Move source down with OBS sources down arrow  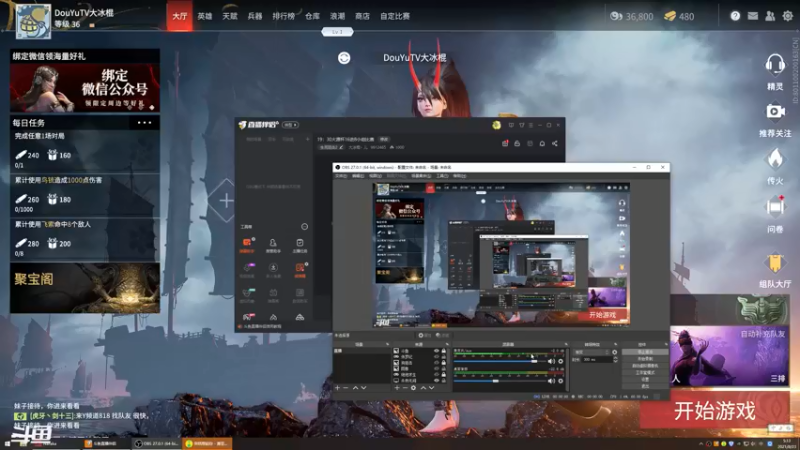[432, 388]
